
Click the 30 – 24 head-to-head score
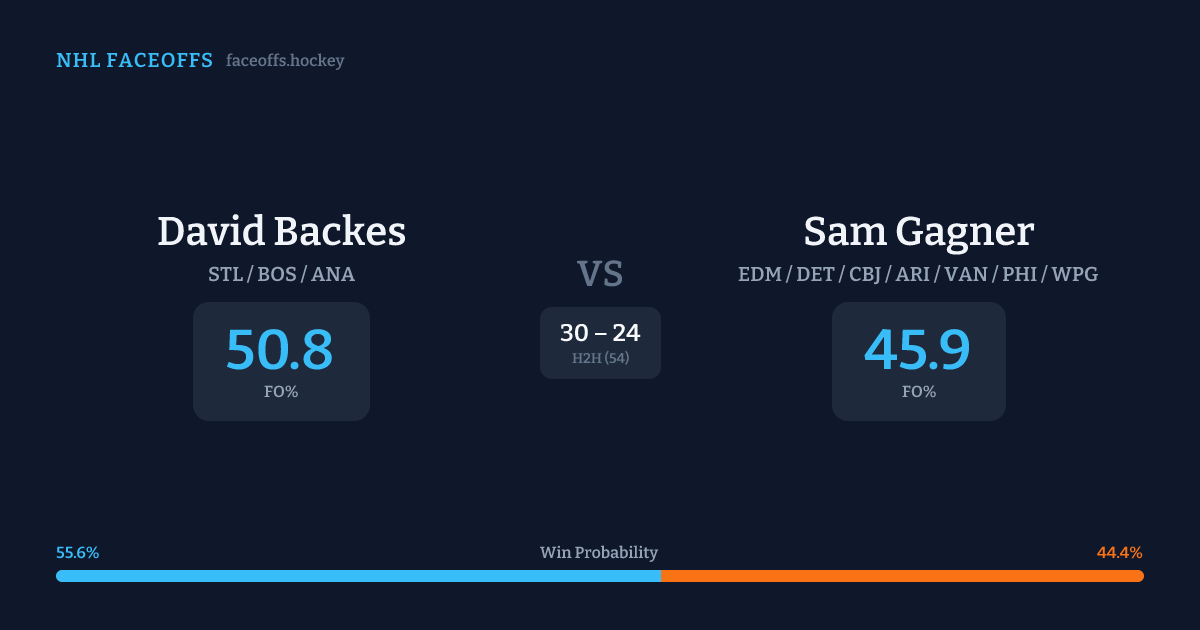coord(600,333)
